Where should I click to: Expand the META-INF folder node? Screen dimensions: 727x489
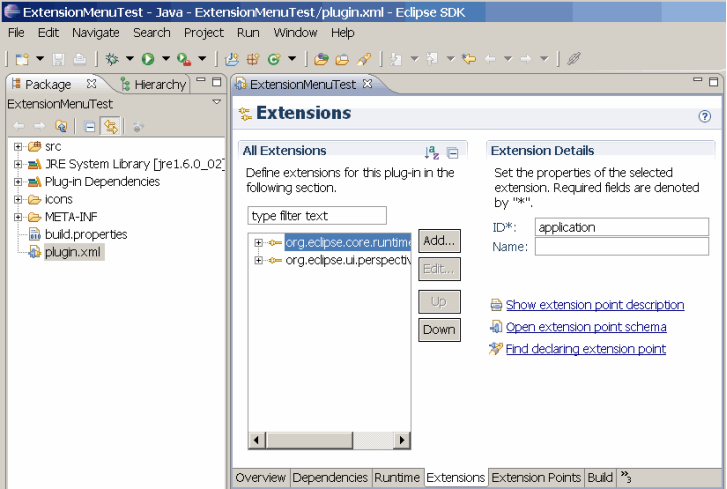(x=18, y=217)
